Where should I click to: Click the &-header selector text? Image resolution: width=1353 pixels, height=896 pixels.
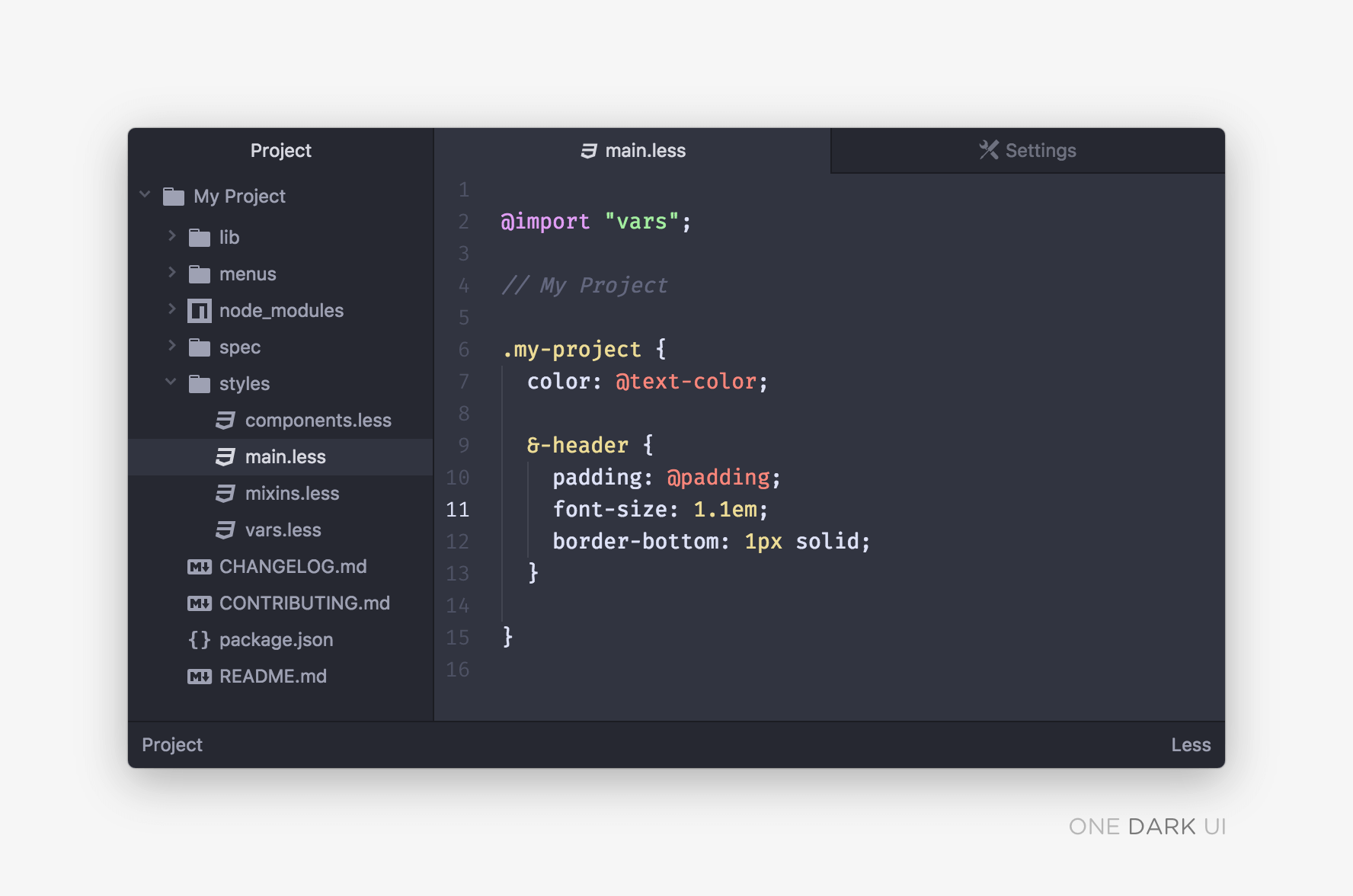[577, 446]
